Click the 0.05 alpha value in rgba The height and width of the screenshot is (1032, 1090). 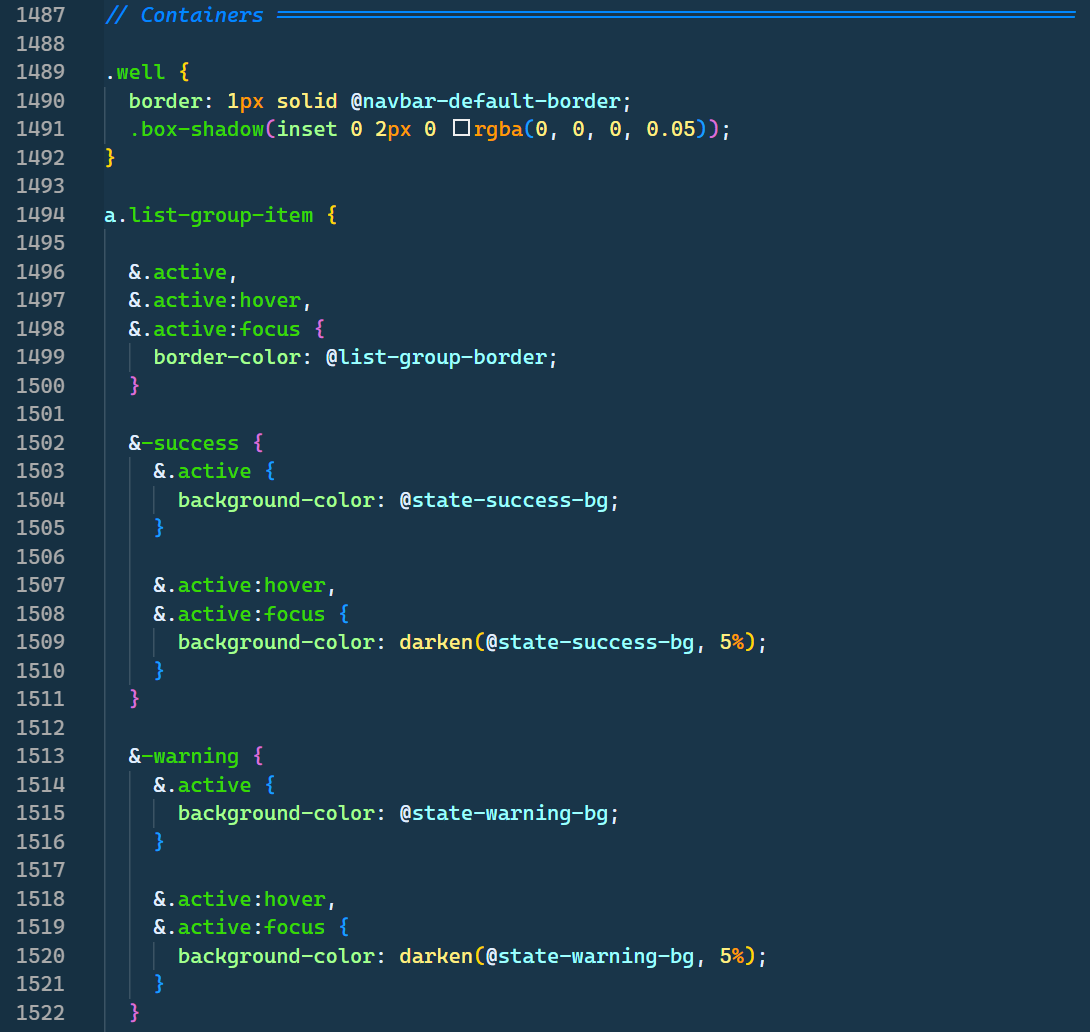[670, 129]
